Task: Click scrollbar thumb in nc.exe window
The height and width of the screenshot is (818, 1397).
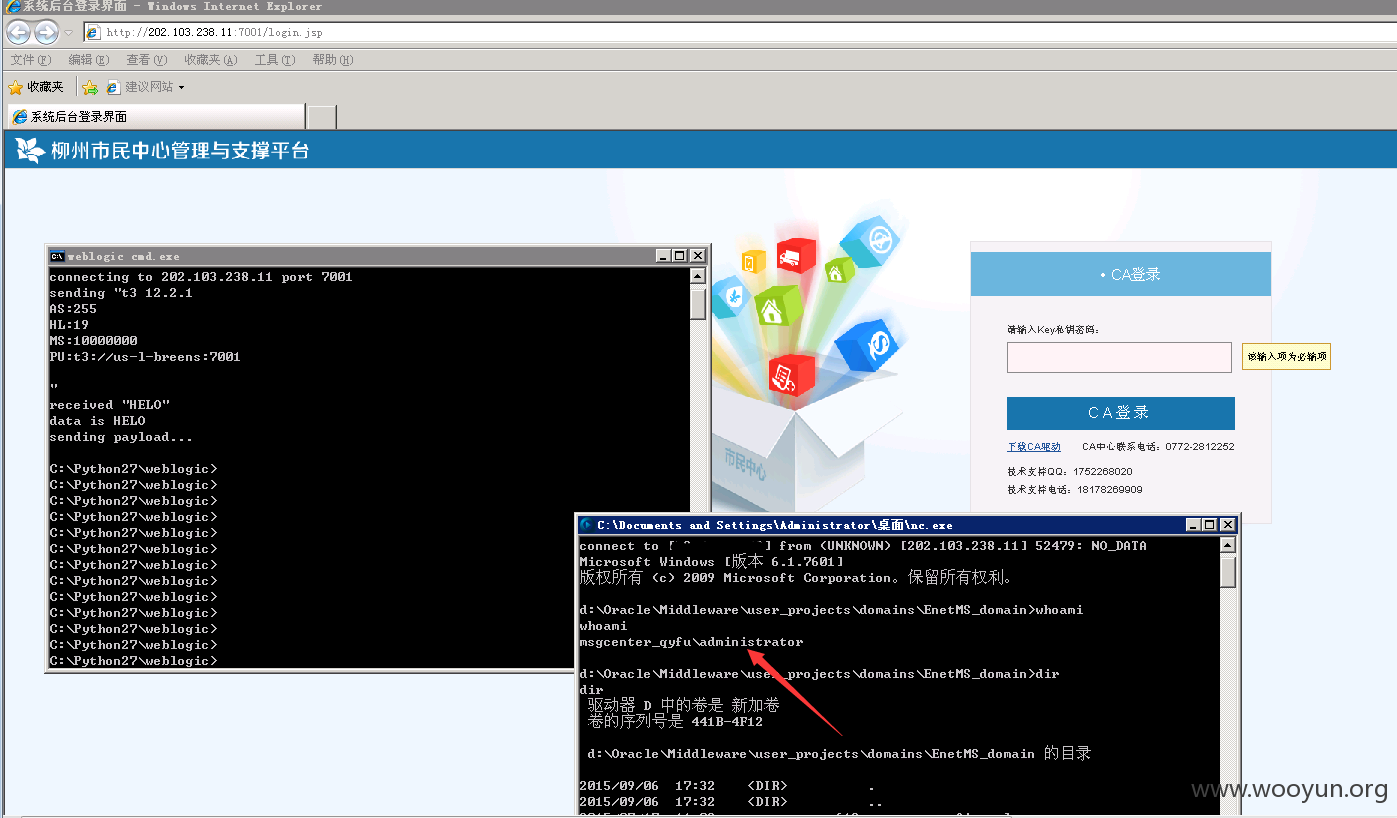Action: click(x=1228, y=572)
